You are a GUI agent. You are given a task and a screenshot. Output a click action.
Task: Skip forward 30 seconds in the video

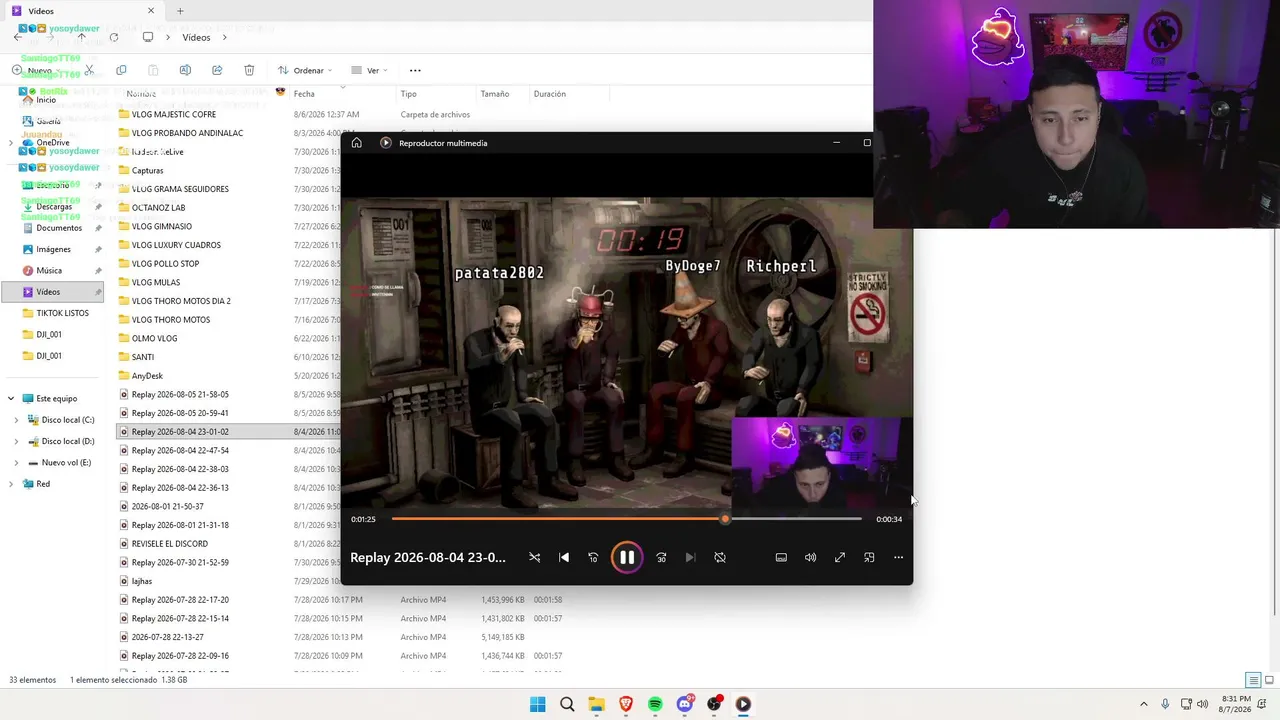pos(661,557)
